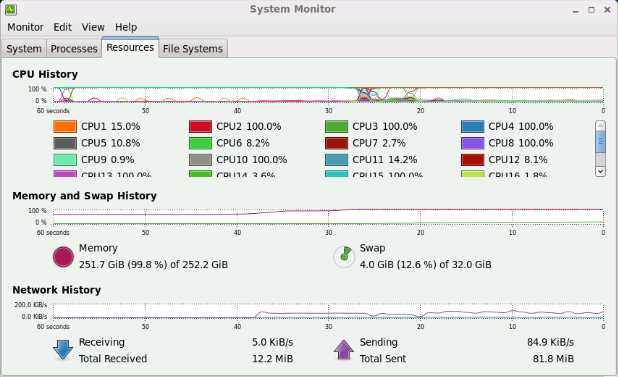Click the CPU9 mint green color swatch
This screenshot has height=377, width=618.
(x=65, y=160)
